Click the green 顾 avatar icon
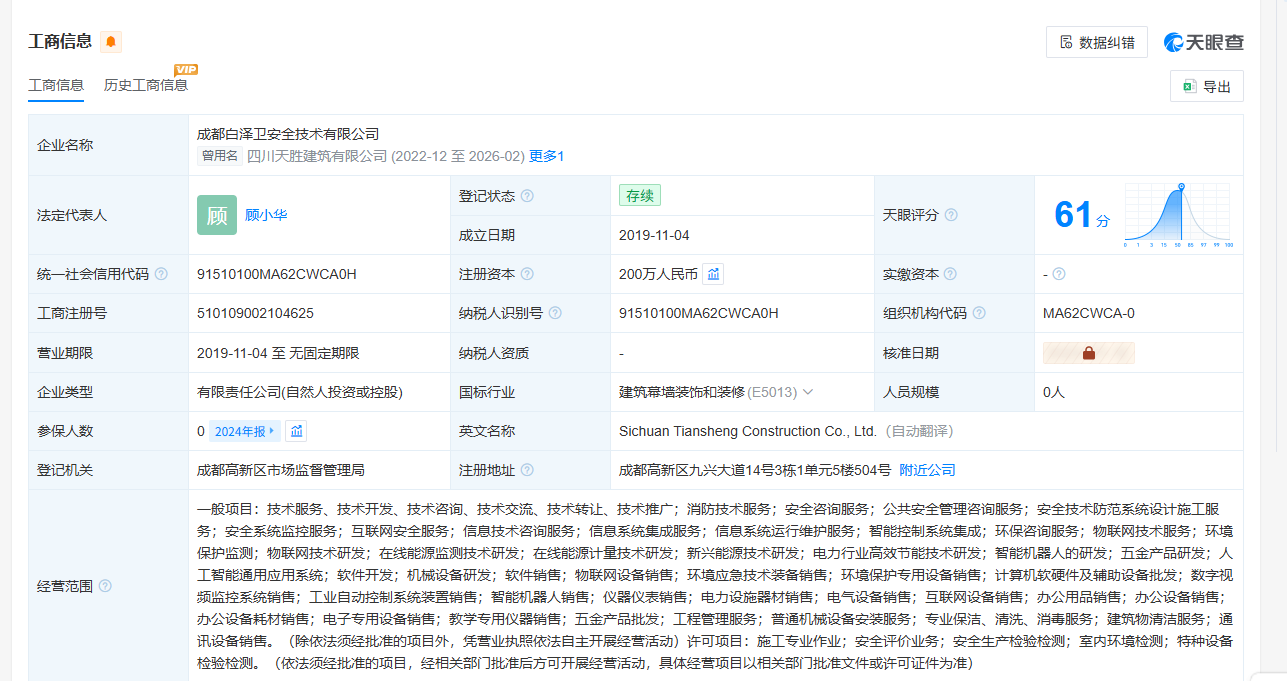 pyautogui.click(x=217, y=215)
